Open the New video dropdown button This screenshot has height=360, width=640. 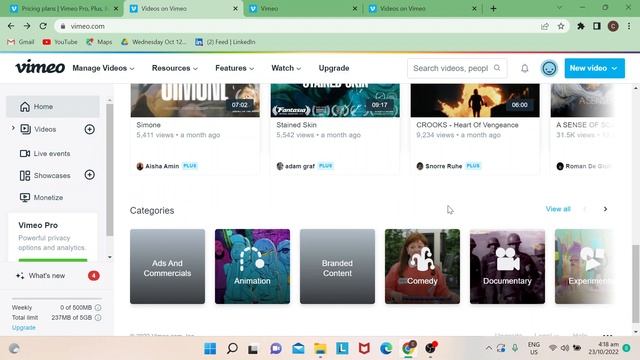coord(594,68)
